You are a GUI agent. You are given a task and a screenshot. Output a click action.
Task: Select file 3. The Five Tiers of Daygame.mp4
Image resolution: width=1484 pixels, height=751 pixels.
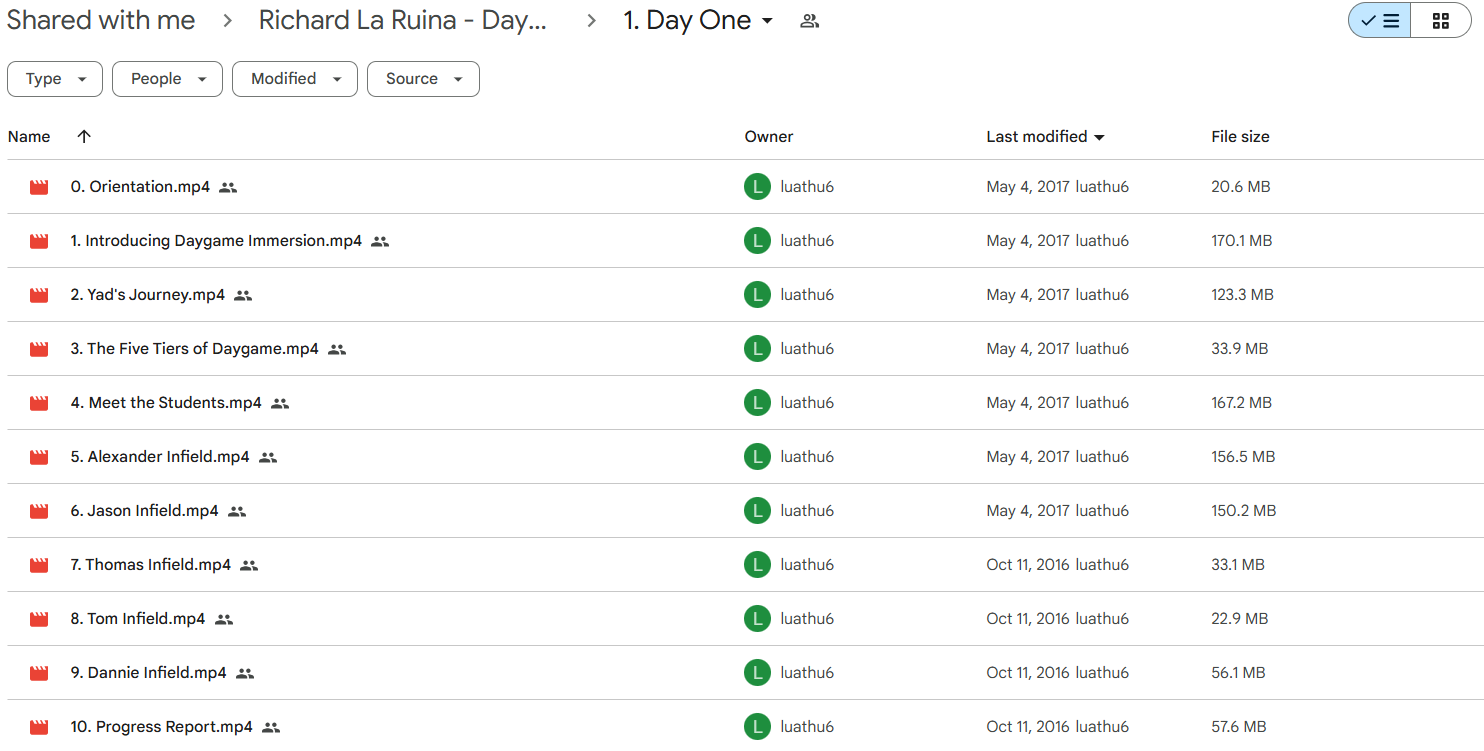195,349
